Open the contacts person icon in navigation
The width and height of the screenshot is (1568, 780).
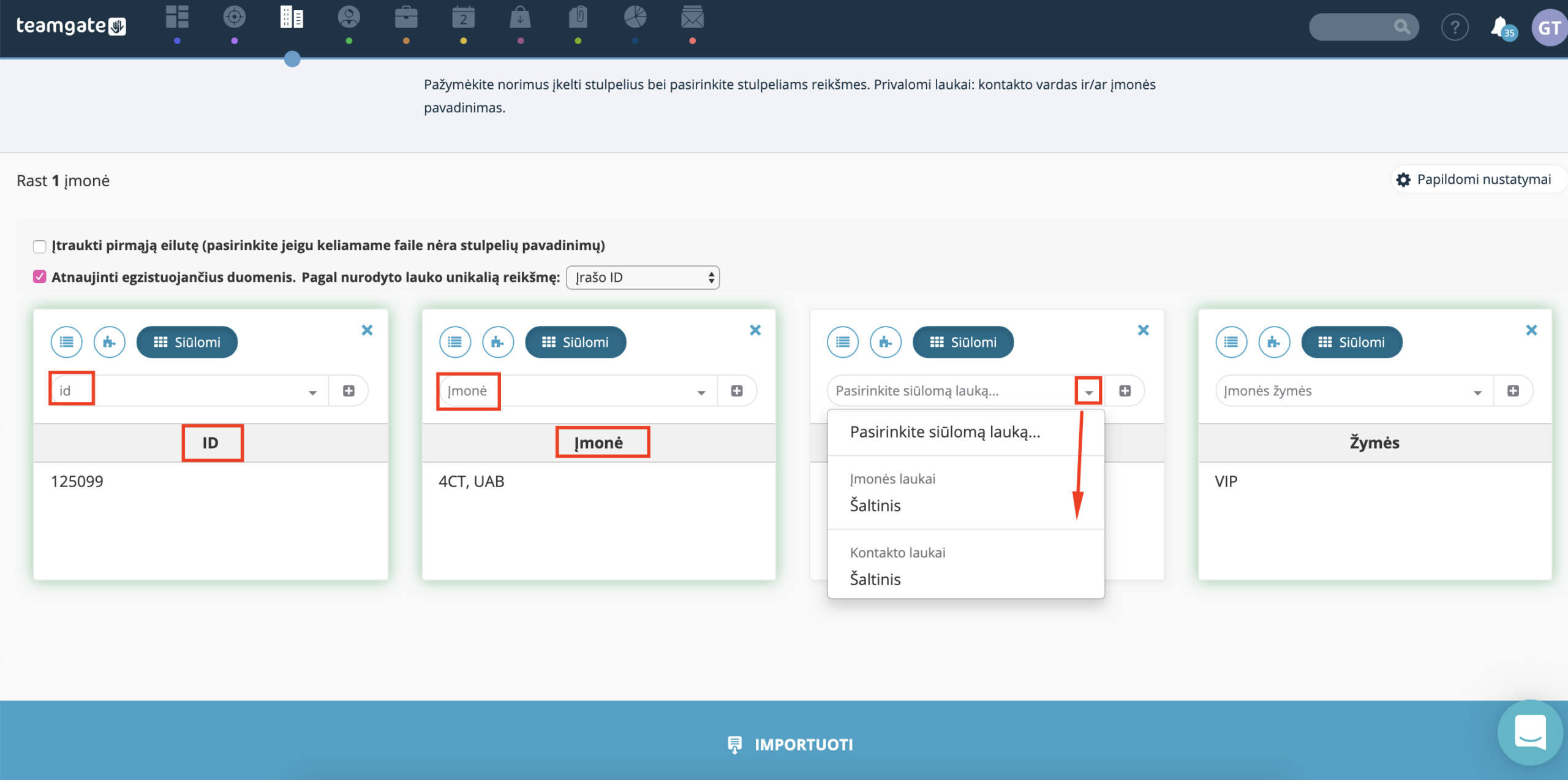coord(349,17)
